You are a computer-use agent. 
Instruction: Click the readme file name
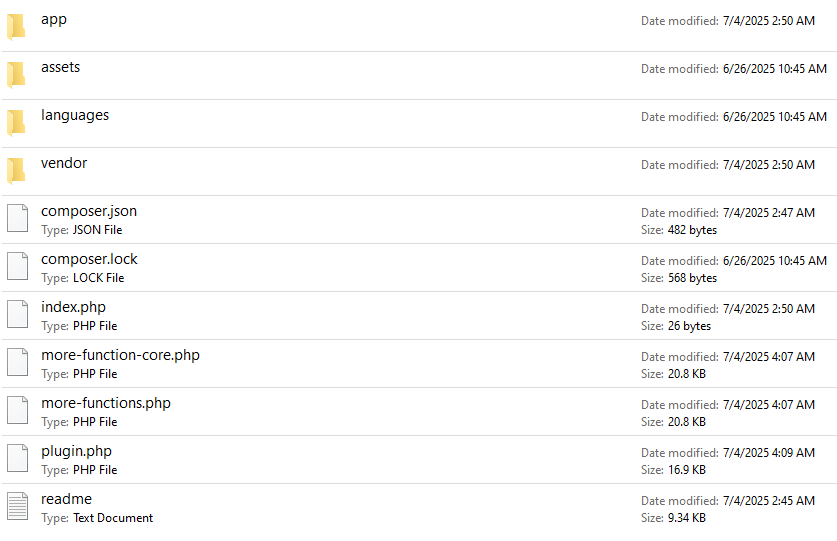tap(66, 499)
